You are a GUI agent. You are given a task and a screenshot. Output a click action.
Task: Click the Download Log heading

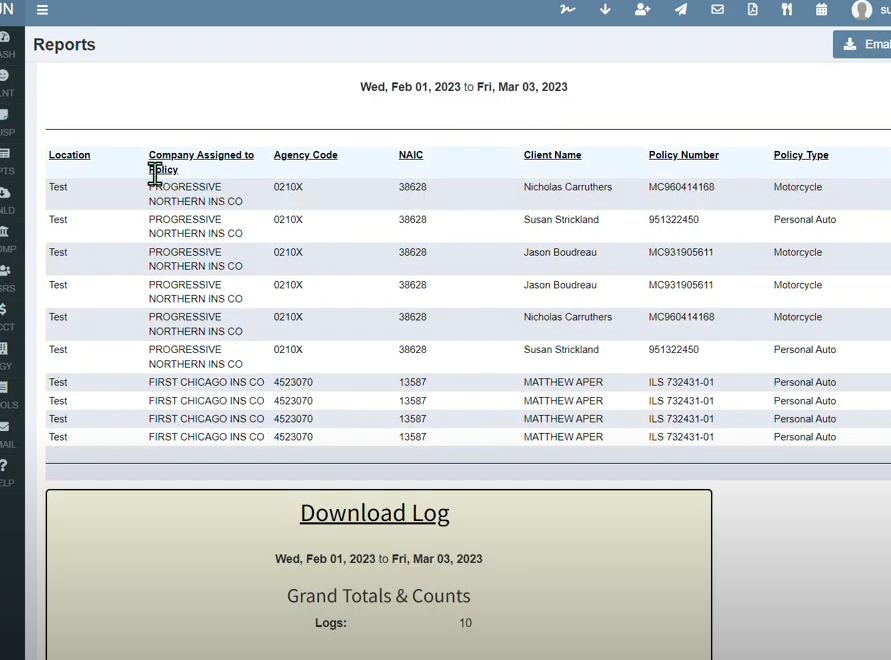(x=375, y=513)
